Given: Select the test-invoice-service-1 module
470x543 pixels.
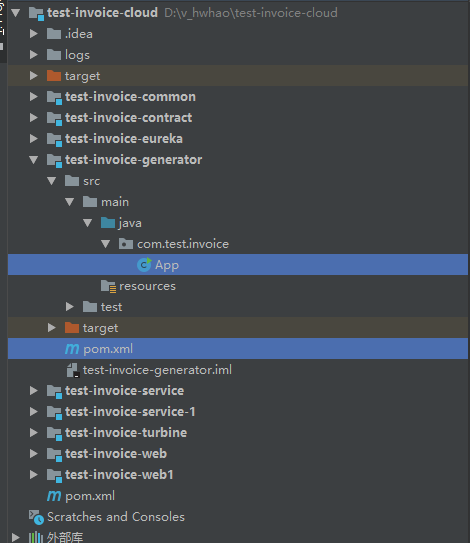Looking at the screenshot, I should click(130, 412).
